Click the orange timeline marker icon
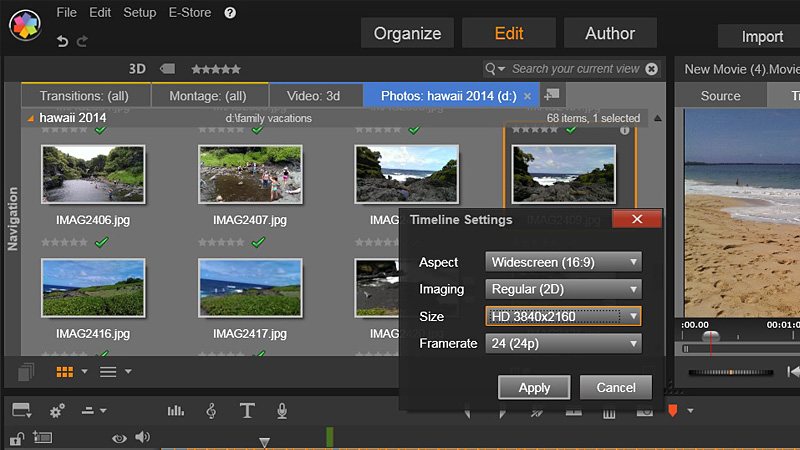The image size is (800, 450). pos(672,411)
